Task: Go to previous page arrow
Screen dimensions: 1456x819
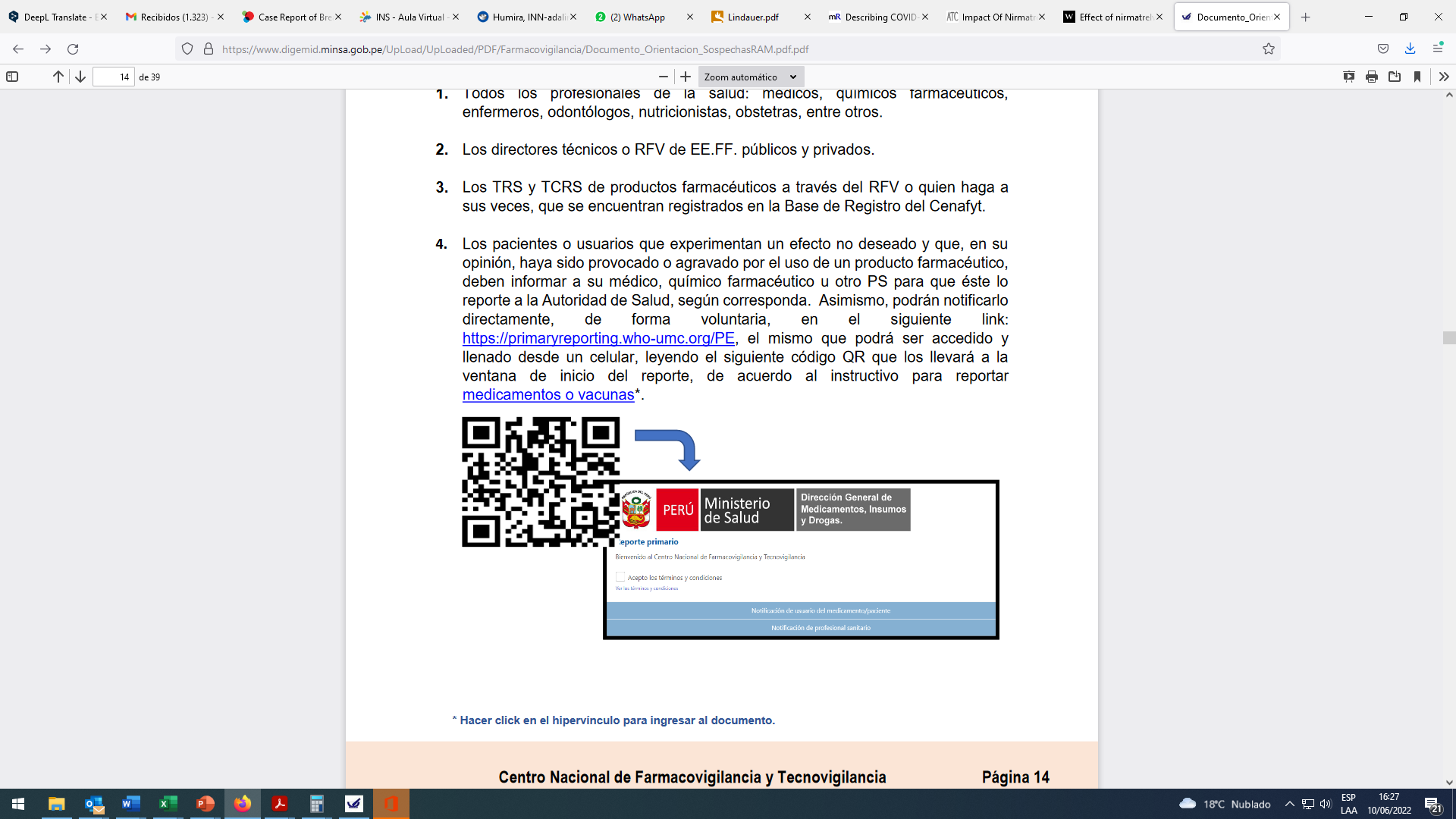Action: coord(58,77)
